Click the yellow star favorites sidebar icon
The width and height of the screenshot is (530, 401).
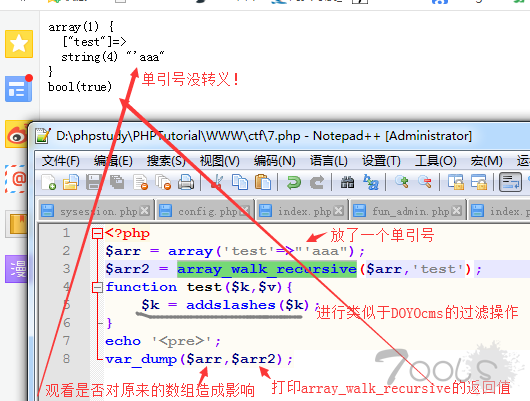click(19, 44)
